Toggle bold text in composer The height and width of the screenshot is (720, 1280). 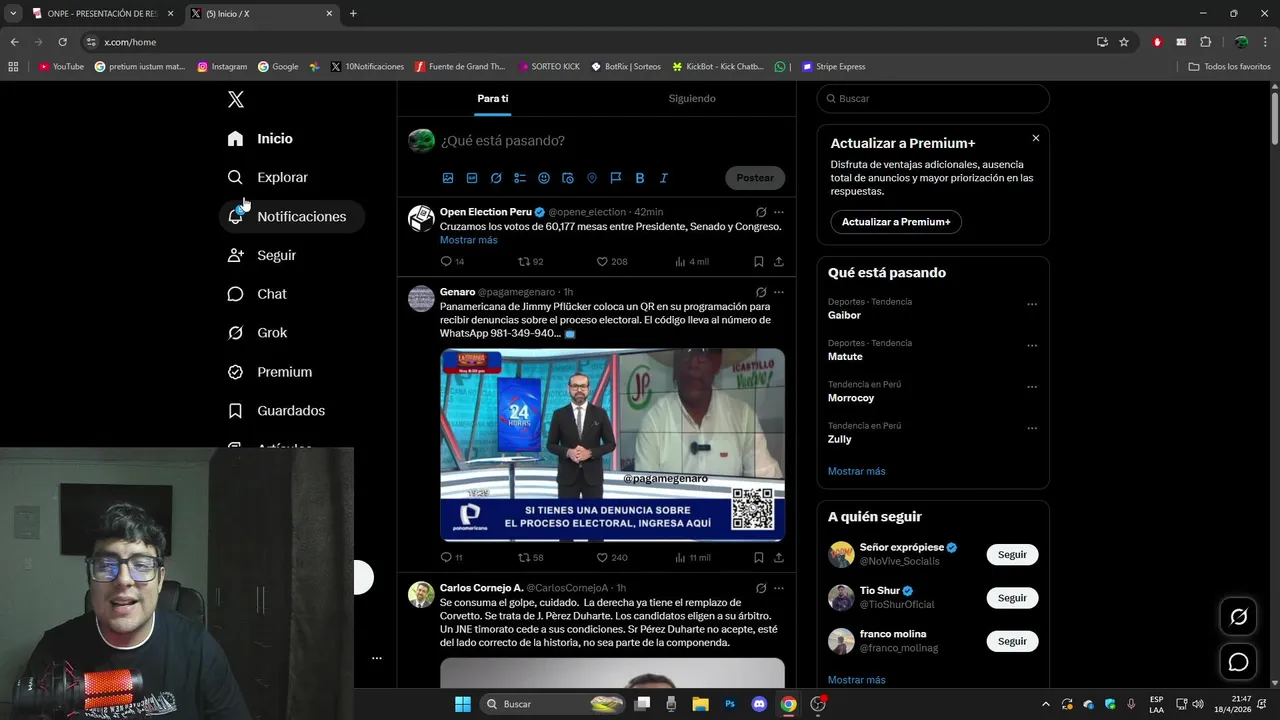(x=640, y=178)
